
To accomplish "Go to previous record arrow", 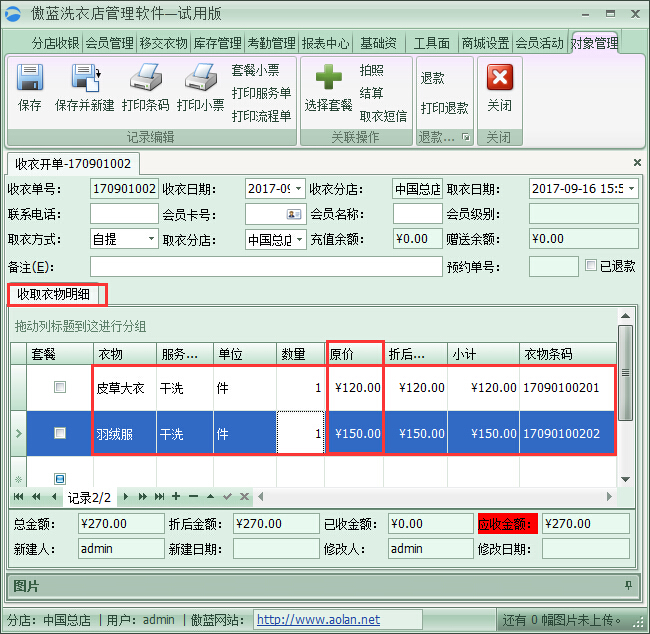I will (54, 496).
